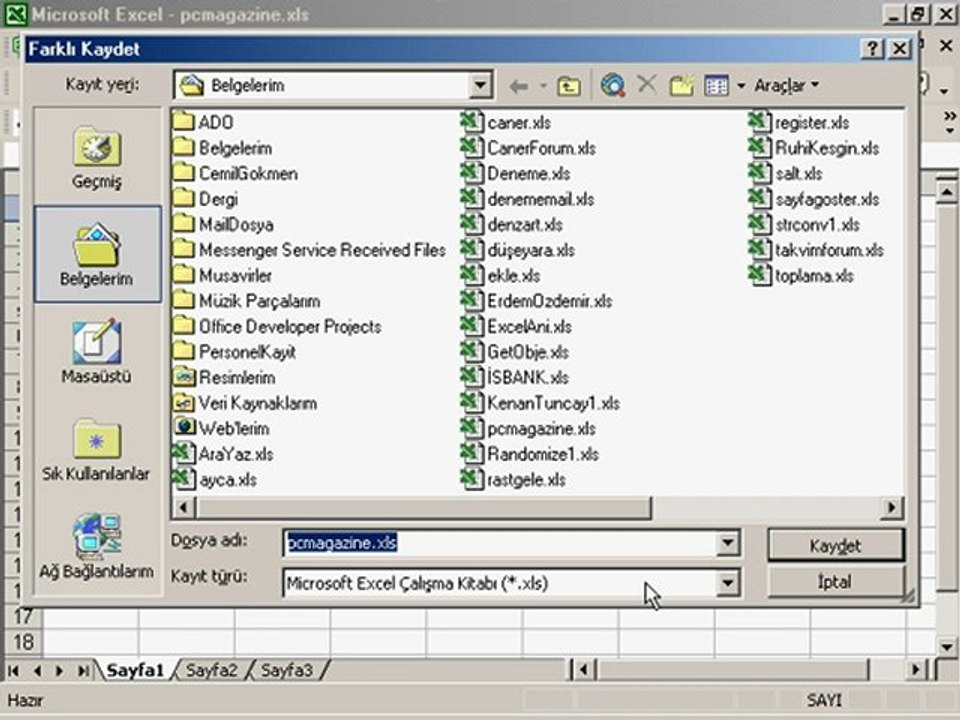960x720 pixels.
Task: Go up one folder level
Action: [x=568, y=86]
